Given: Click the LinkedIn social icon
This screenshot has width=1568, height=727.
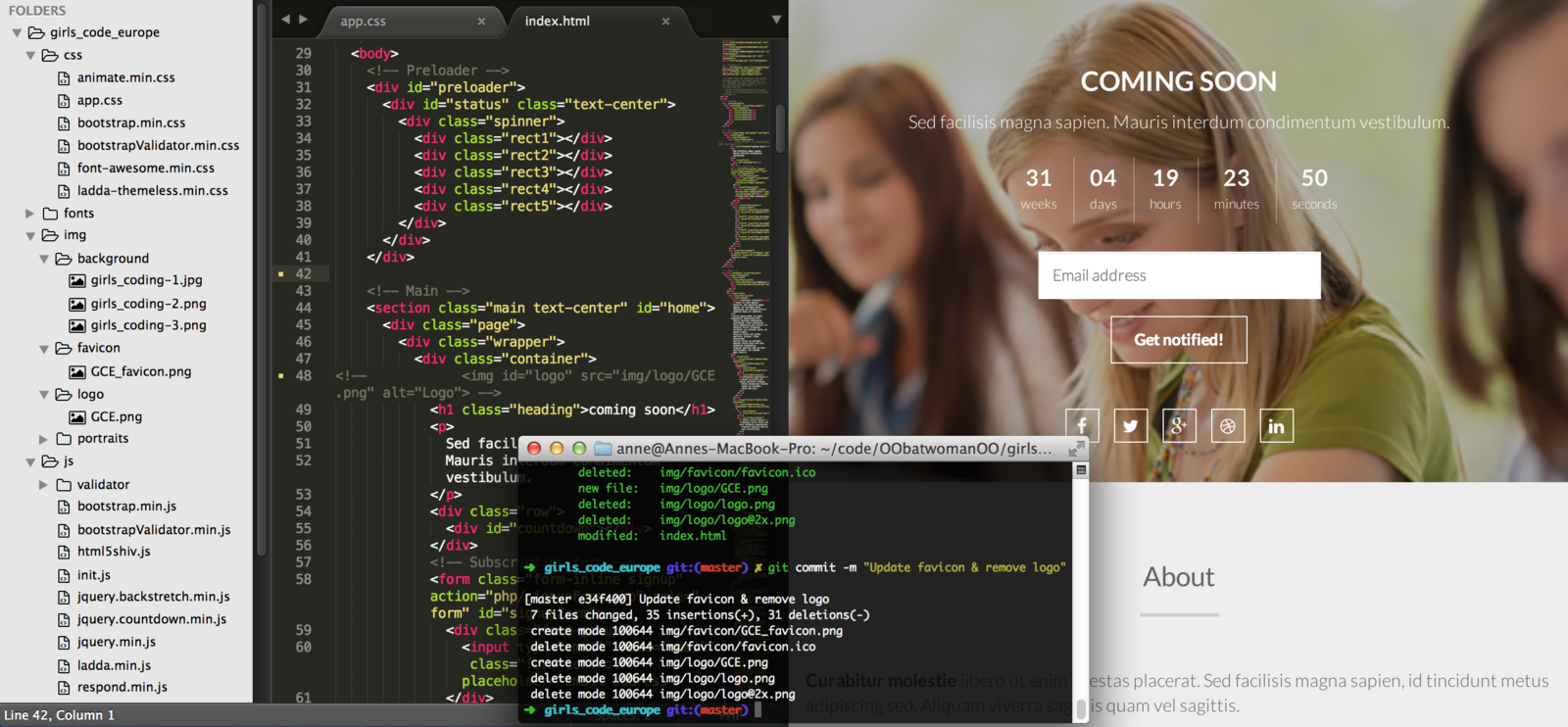Looking at the screenshot, I should [1276, 426].
